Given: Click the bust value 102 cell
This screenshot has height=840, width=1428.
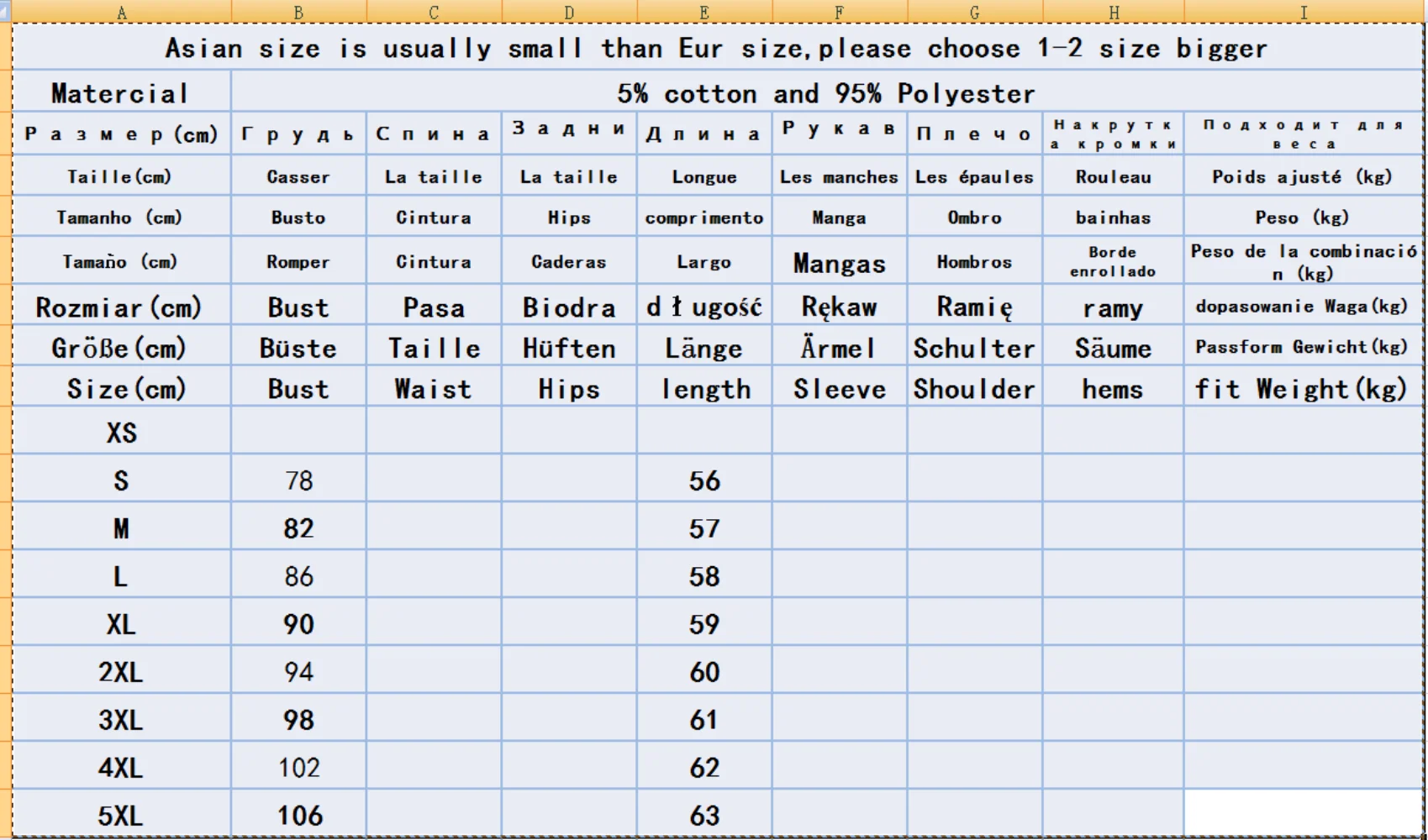Looking at the screenshot, I should [x=298, y=767].
